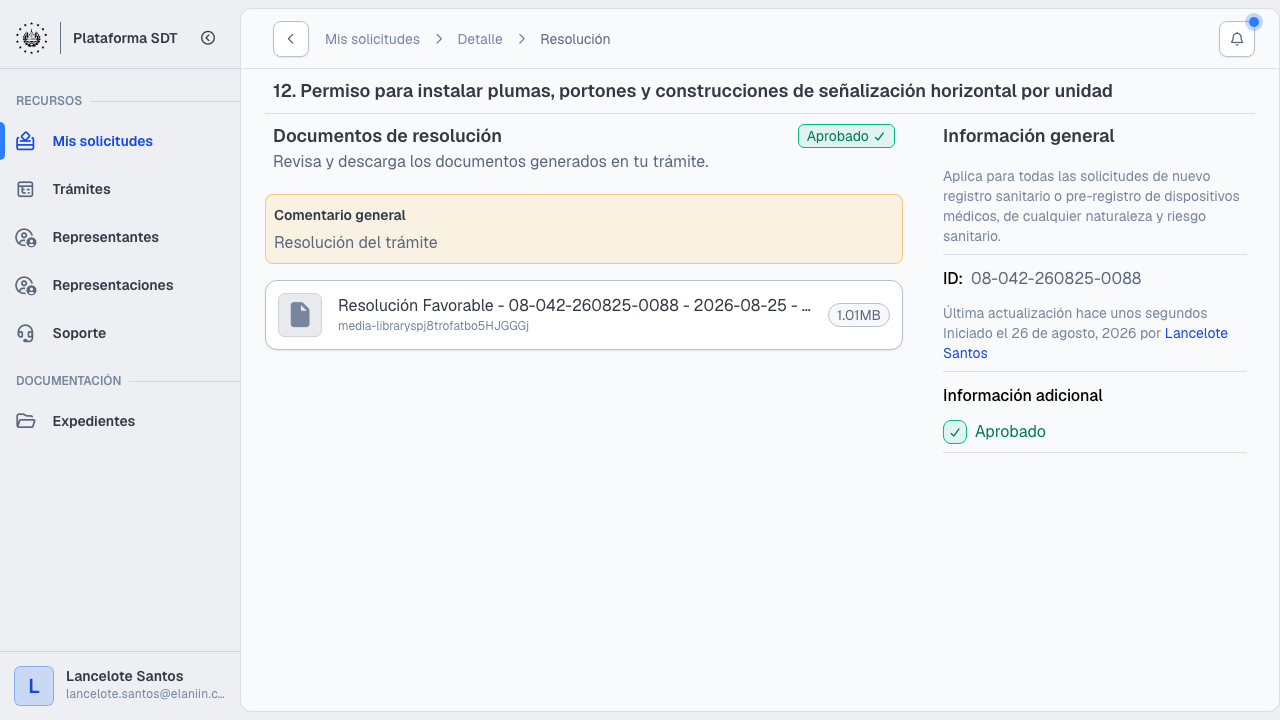This screenshot has height=720, width=1280.
Task: Click the Plataforma SDT title text
Action: coord(125,38)
